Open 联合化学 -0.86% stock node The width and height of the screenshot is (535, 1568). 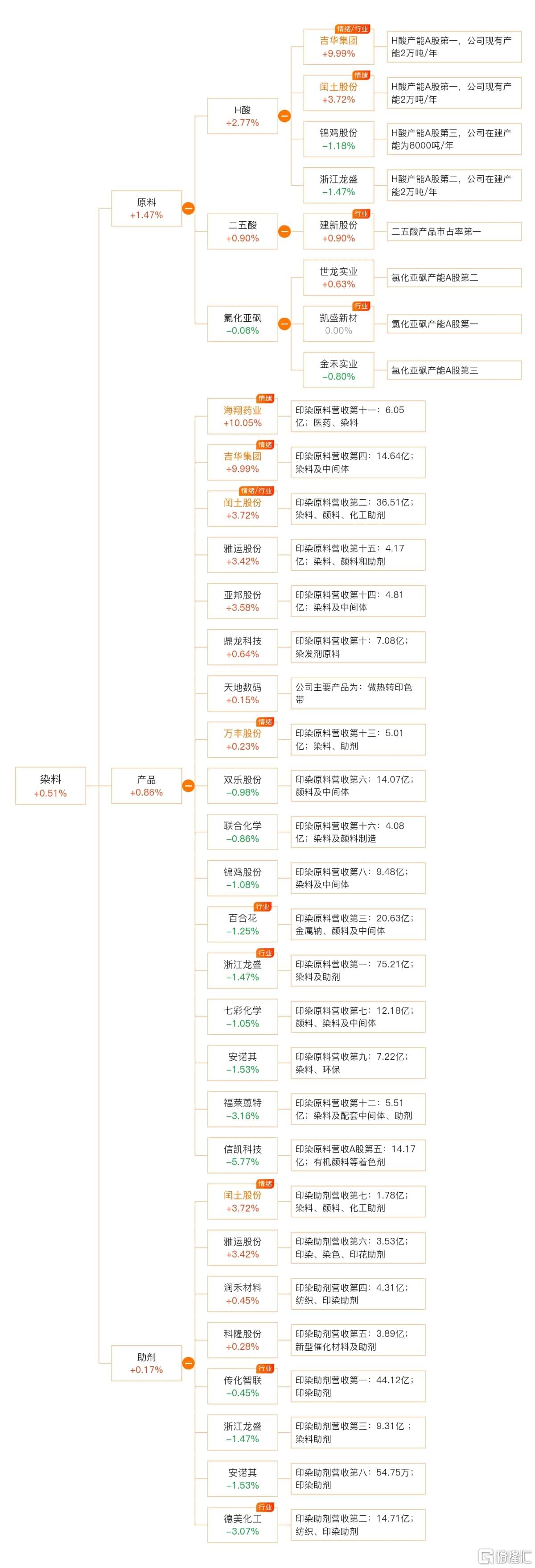pos(243,832)
